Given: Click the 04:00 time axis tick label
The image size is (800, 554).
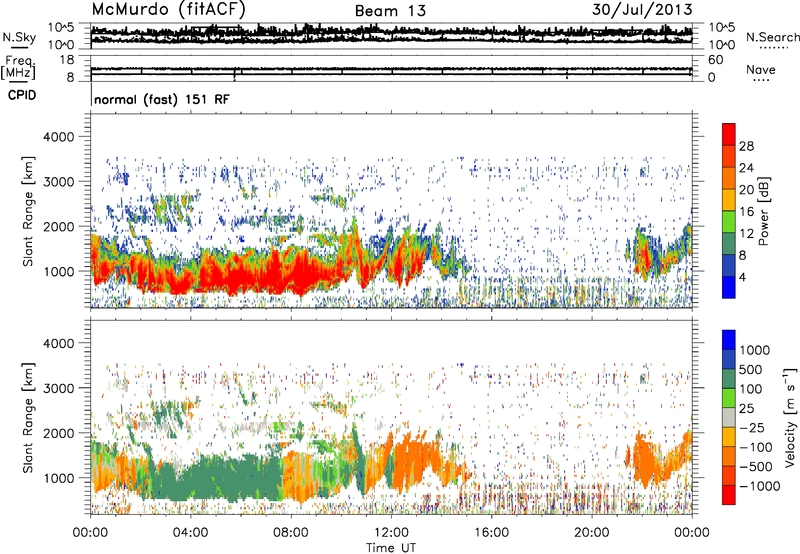Looking at the screenshot, I should click(190, 533).
